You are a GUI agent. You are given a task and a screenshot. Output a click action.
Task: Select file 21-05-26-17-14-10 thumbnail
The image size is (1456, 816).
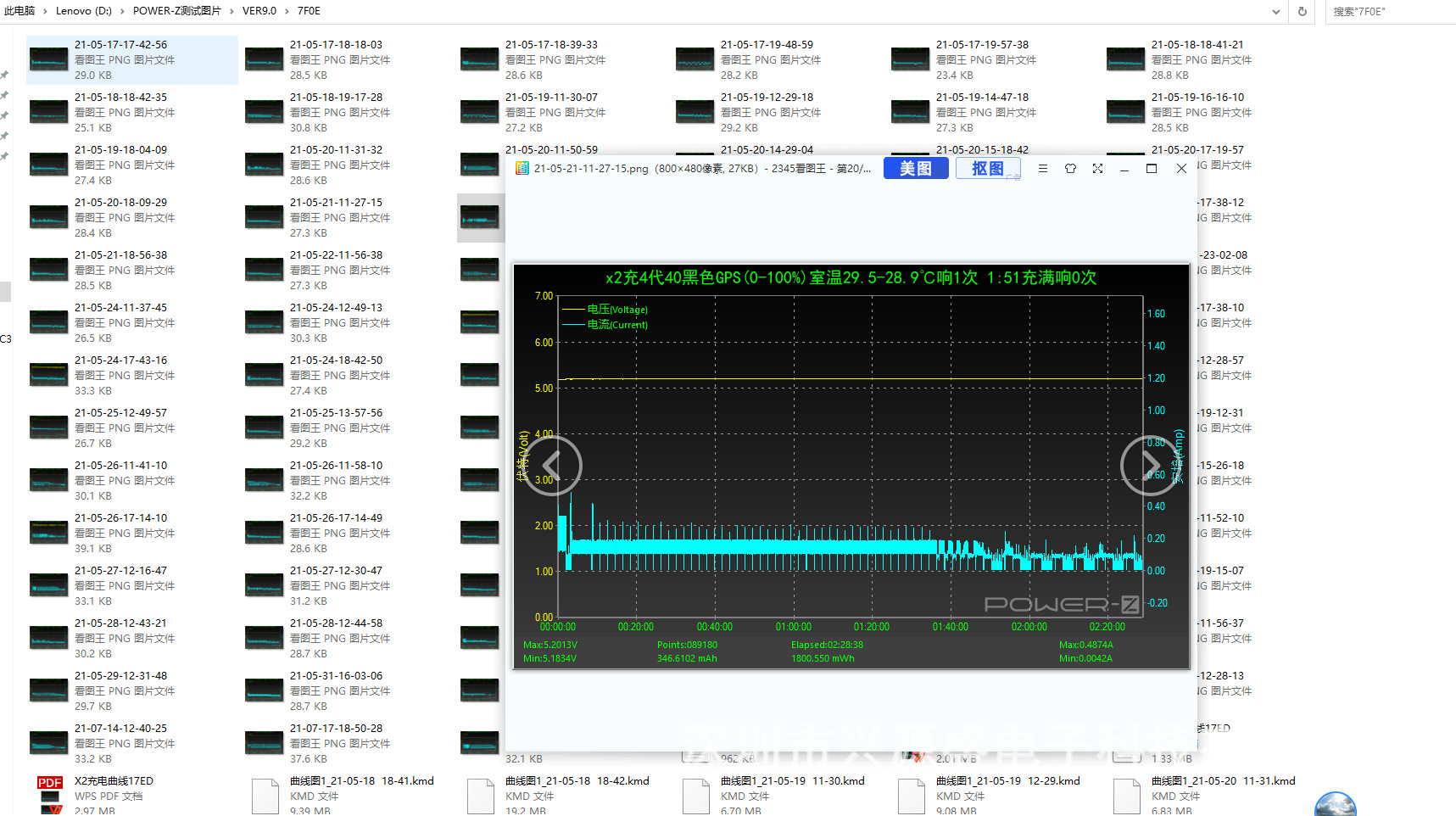coord(48,533)
